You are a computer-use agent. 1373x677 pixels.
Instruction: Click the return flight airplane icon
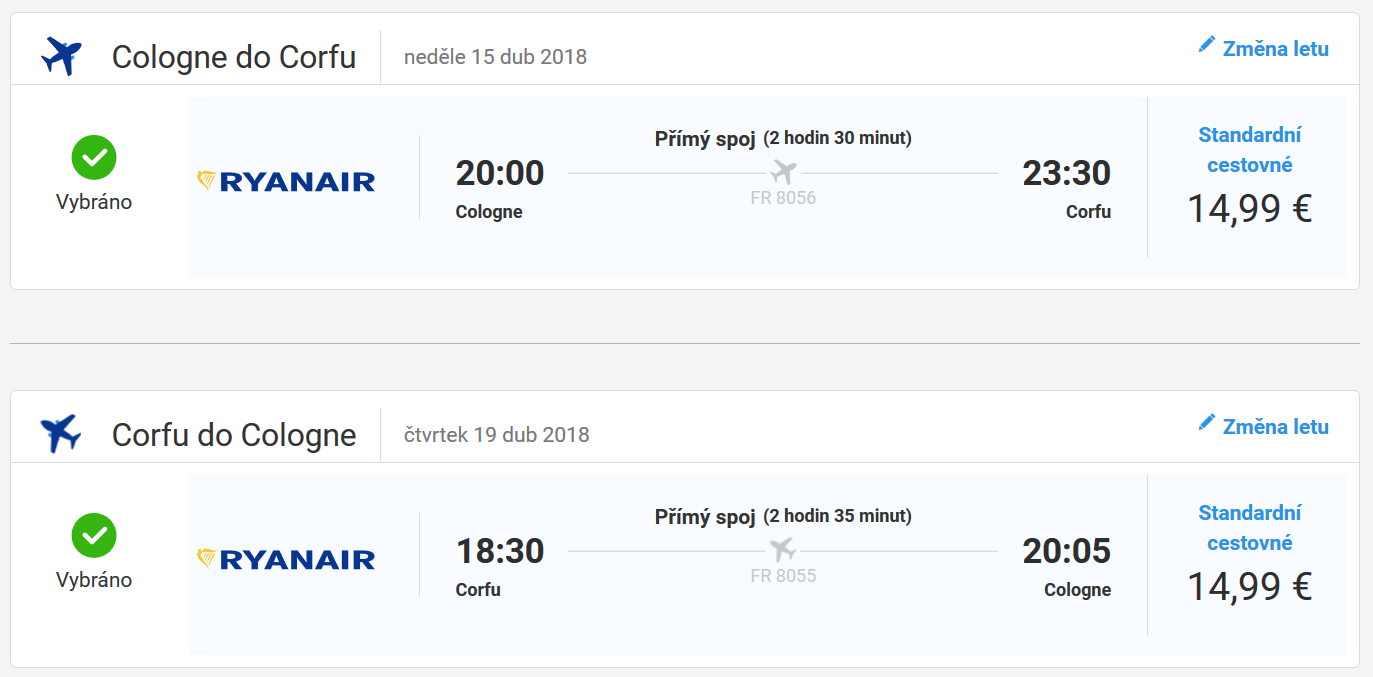(61, 434)
